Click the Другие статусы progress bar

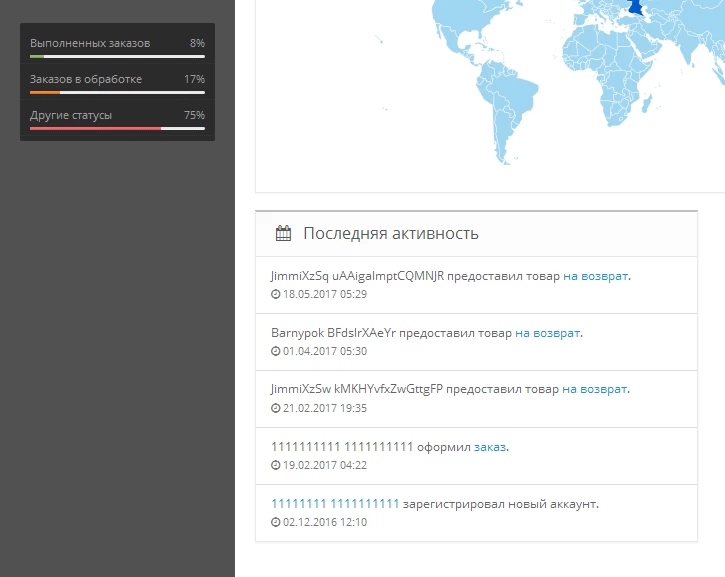coord(117,129)
